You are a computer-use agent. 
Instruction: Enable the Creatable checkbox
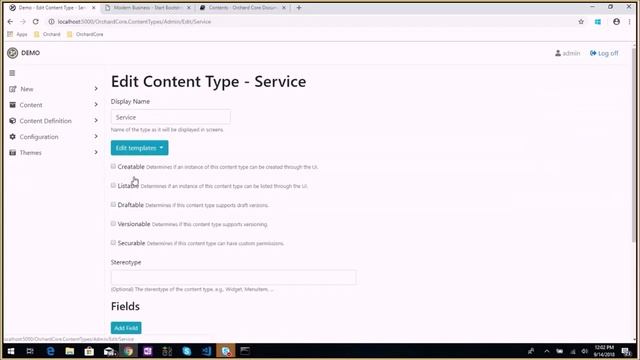click(113, 167)
